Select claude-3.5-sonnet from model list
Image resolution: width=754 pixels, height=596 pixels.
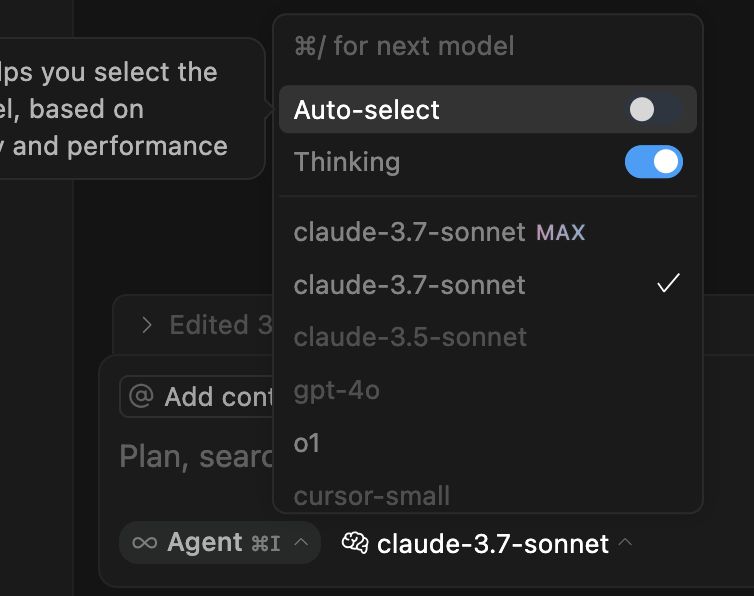pyautogui.click(x=488, y=337)
